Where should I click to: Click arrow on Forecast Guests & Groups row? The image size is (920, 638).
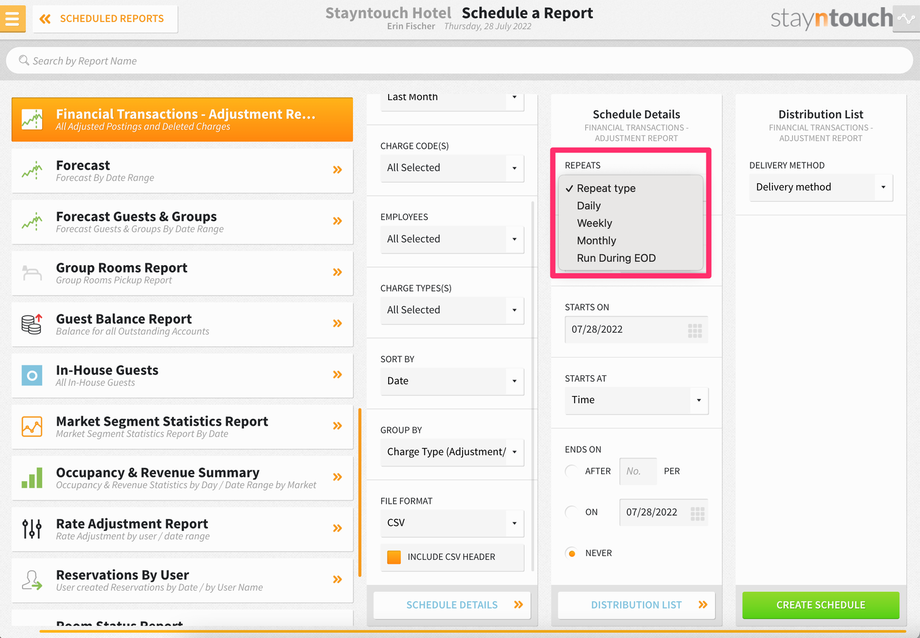(x=337, y=221)
